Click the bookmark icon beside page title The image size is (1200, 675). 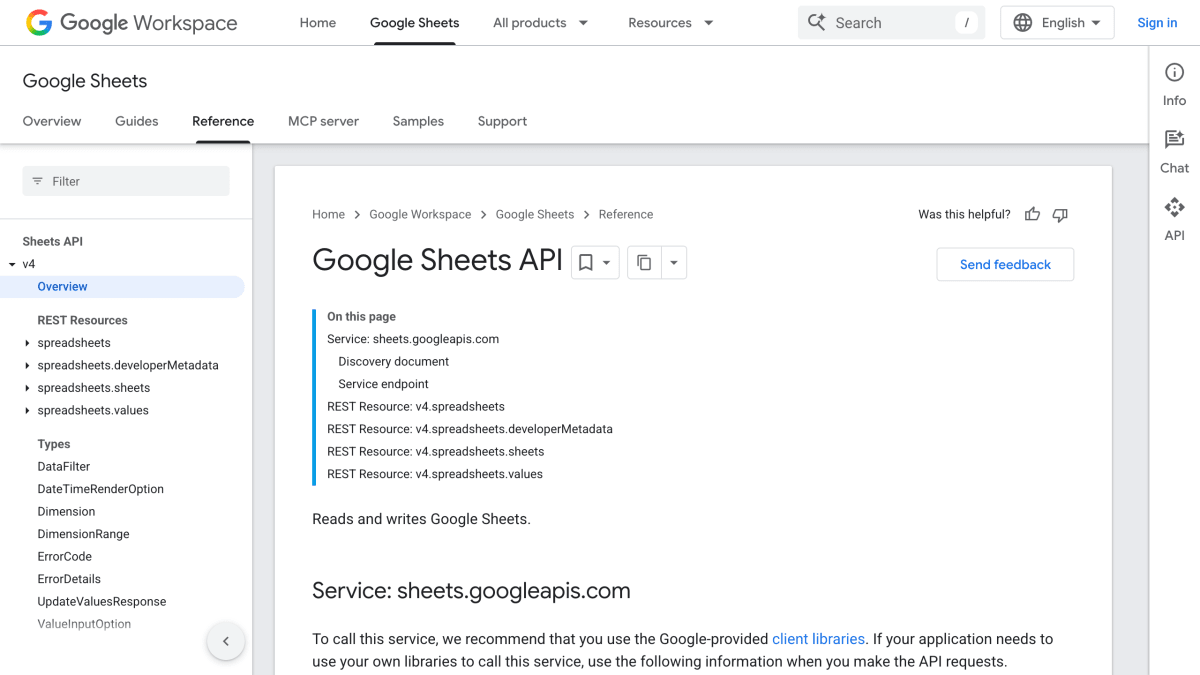[x=586, y=262]
